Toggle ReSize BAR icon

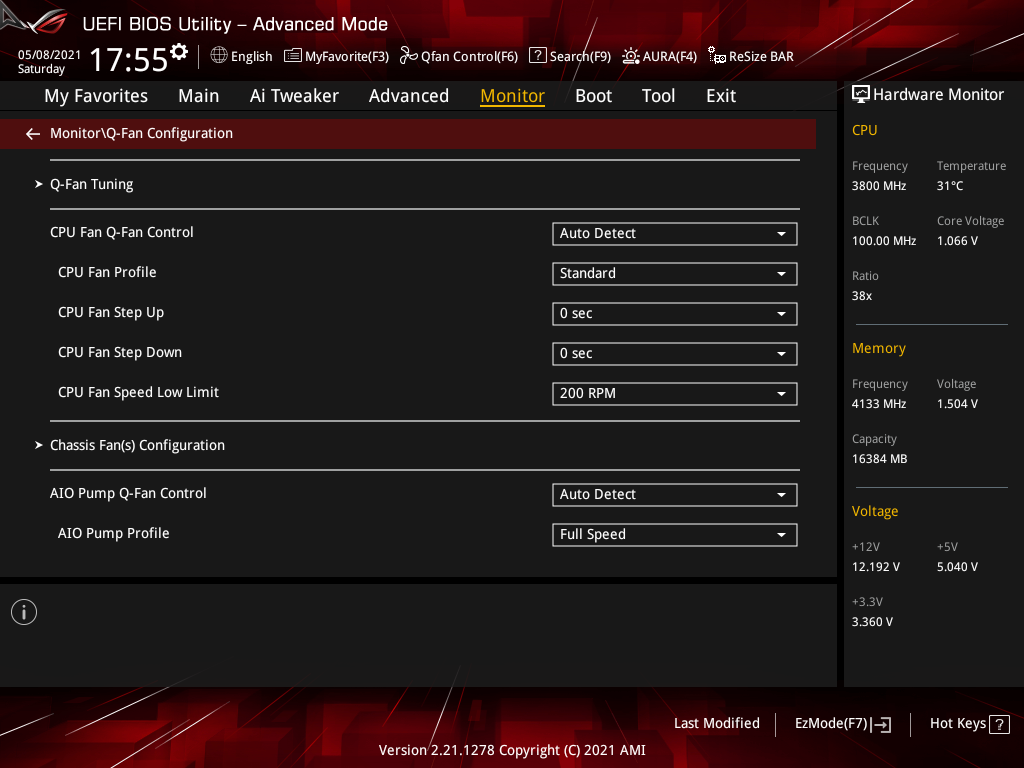(x=716, y=56)
